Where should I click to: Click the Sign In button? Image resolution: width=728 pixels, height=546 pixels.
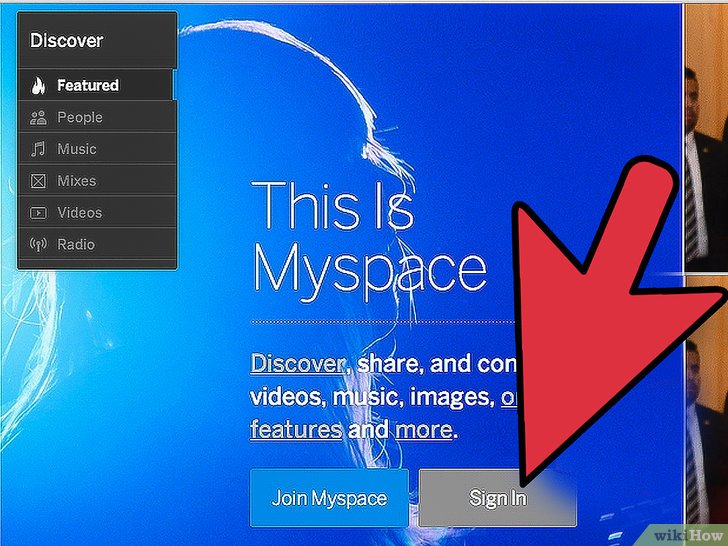click(497, 498)
